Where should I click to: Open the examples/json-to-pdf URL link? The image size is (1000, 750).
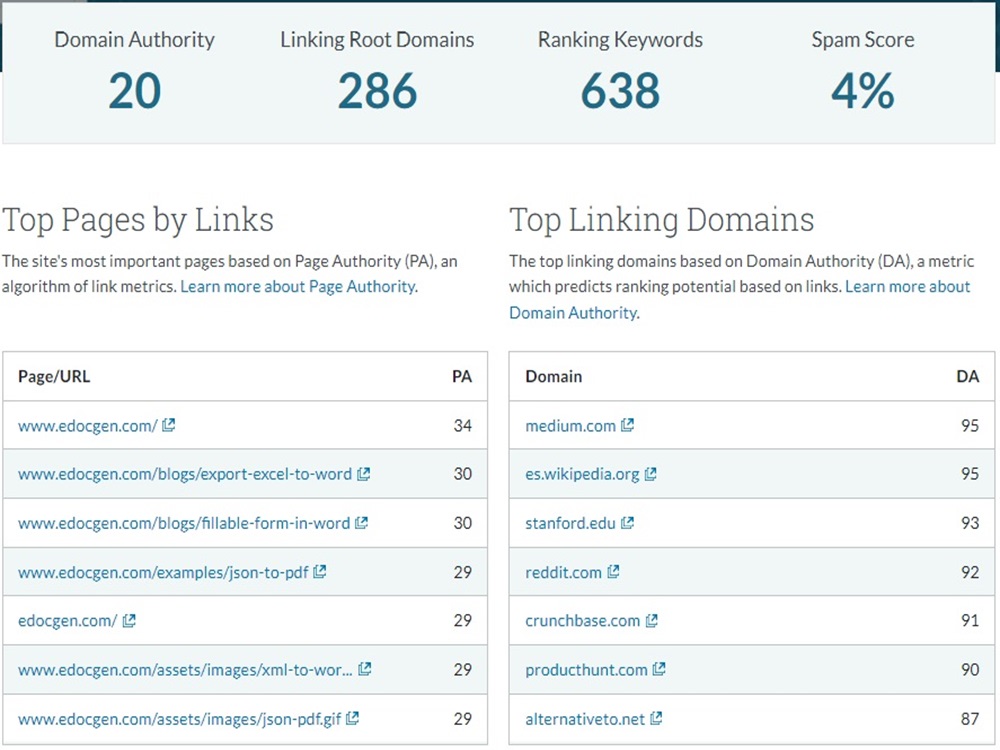[x=163, y=572]
